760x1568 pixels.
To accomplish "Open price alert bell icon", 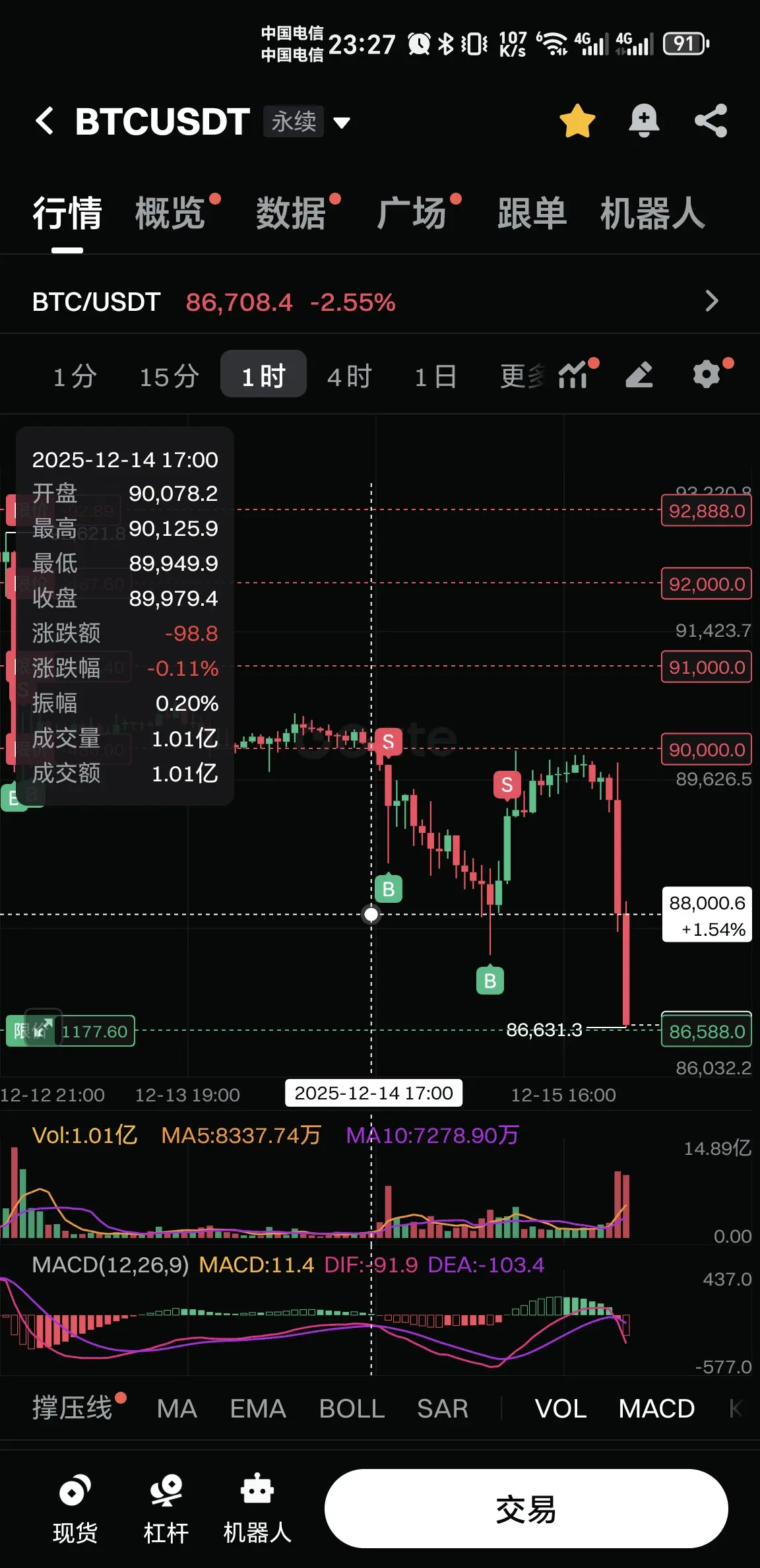I will pos(644,121).
